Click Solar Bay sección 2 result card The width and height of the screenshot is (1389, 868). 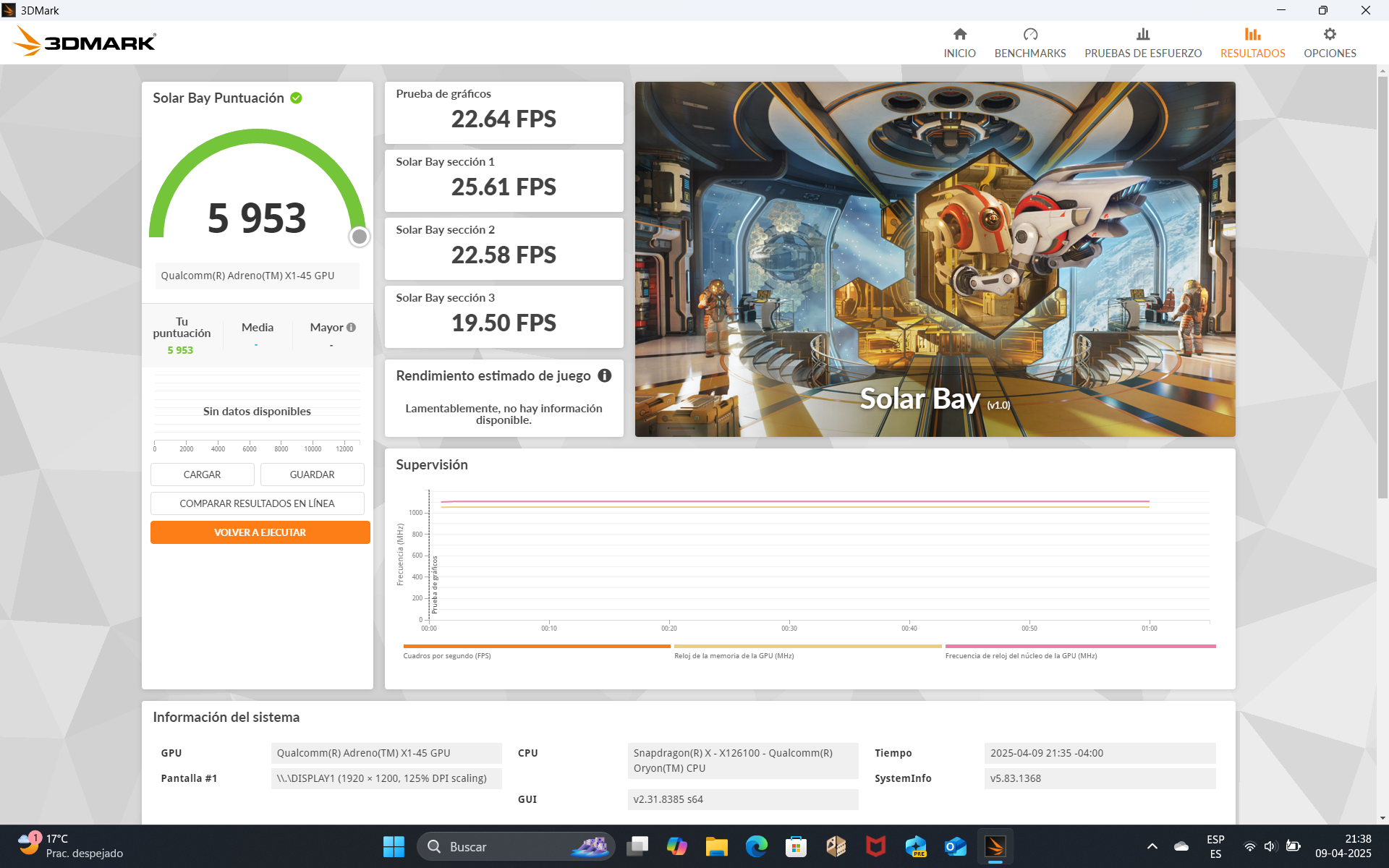click(x=504, y=248)
